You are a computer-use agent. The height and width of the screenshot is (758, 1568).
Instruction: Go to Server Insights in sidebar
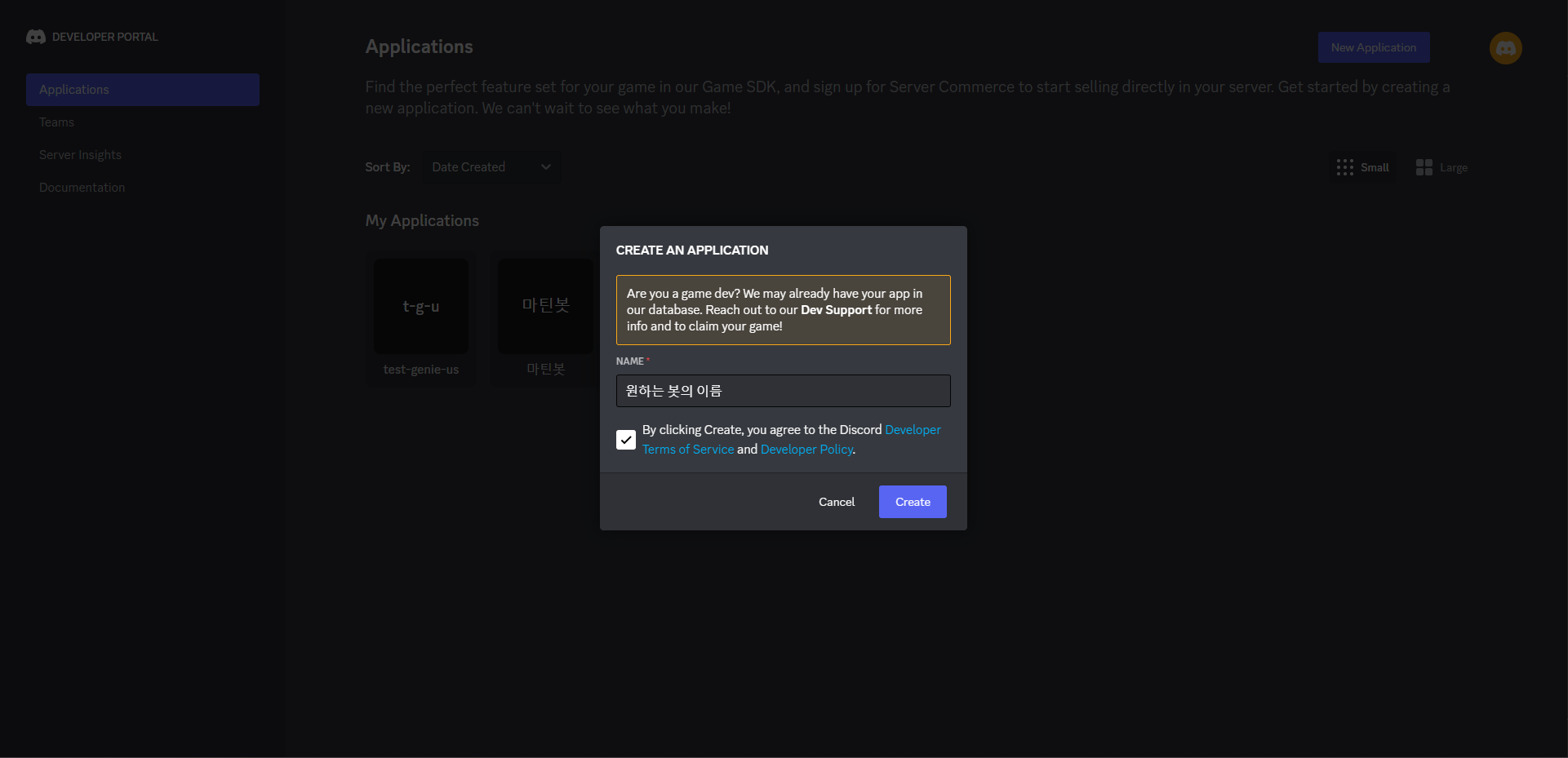[x=143, y=155]
